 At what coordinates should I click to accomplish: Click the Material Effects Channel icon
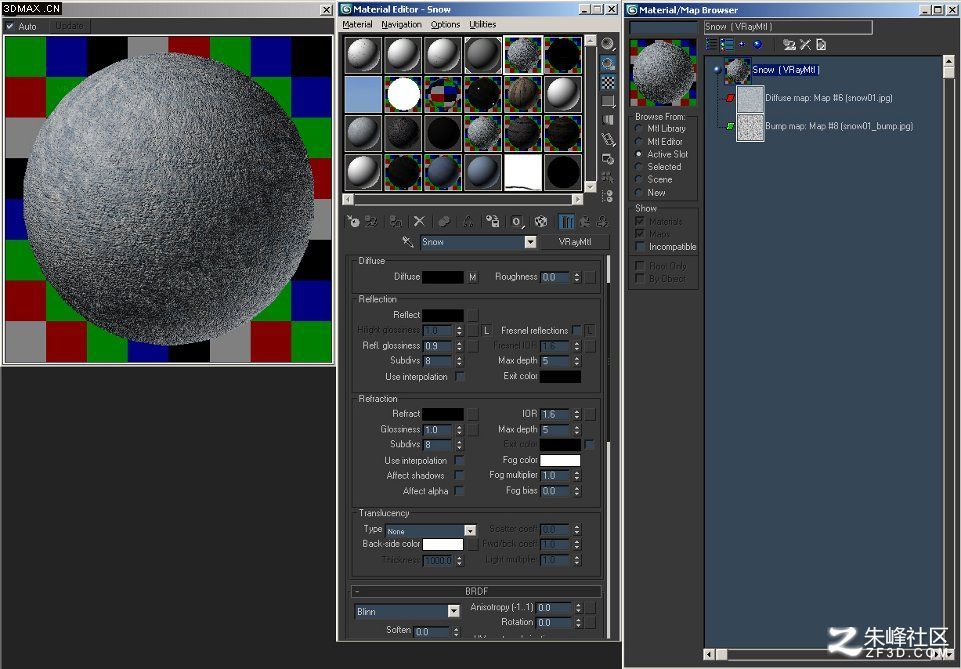(x=518, y=222)
